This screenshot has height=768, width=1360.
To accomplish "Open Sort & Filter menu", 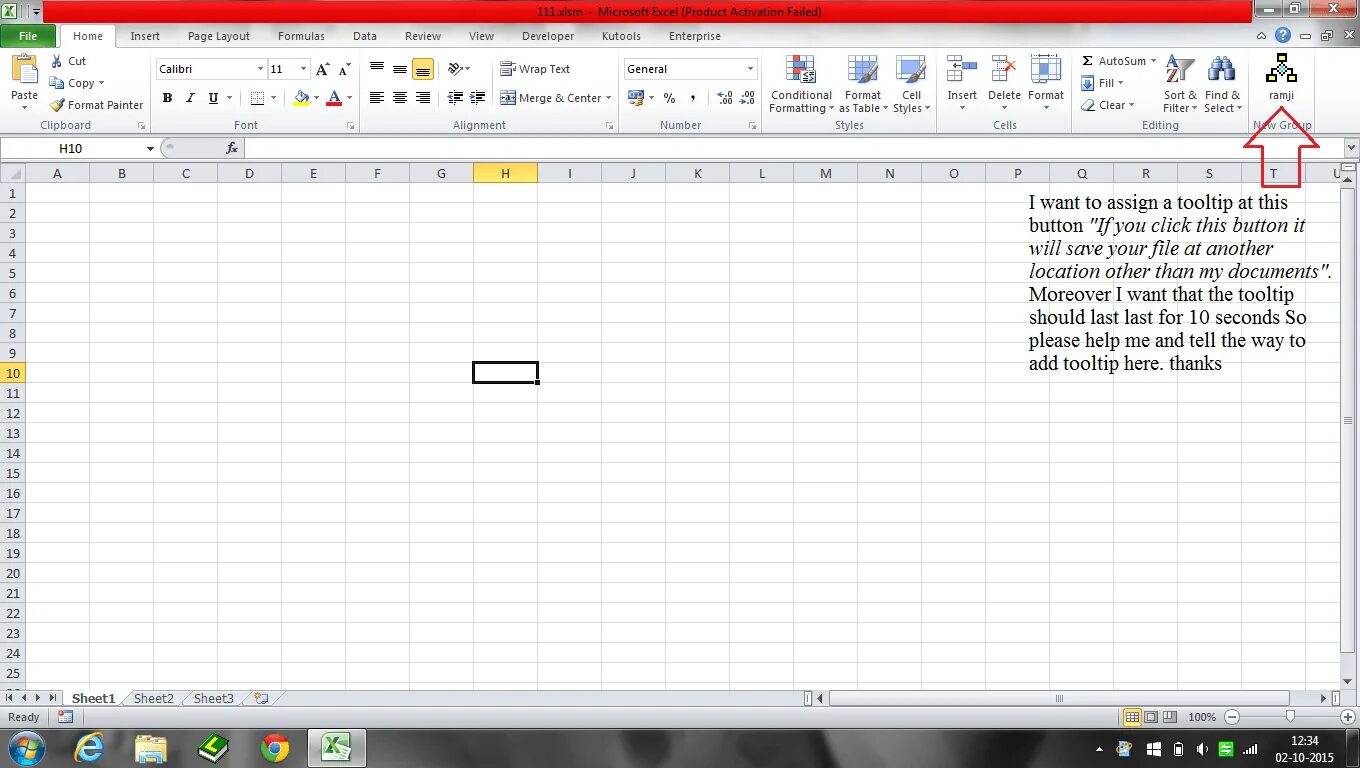I will [1180, 85].
